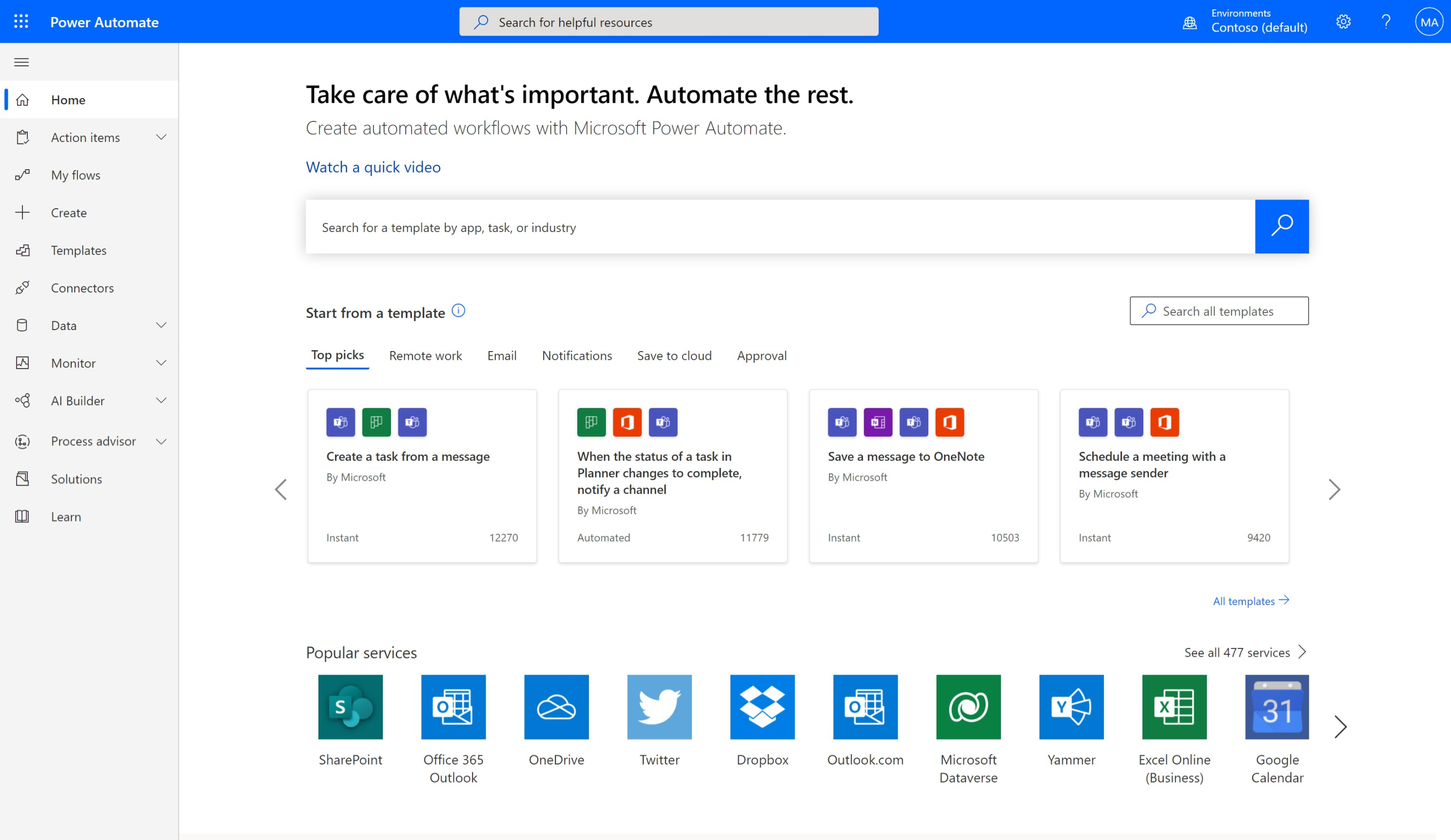The height and width of the screenshot is (840, 1451).
Task: Select the Twitter service icon
Action: [x=659, y=707]
